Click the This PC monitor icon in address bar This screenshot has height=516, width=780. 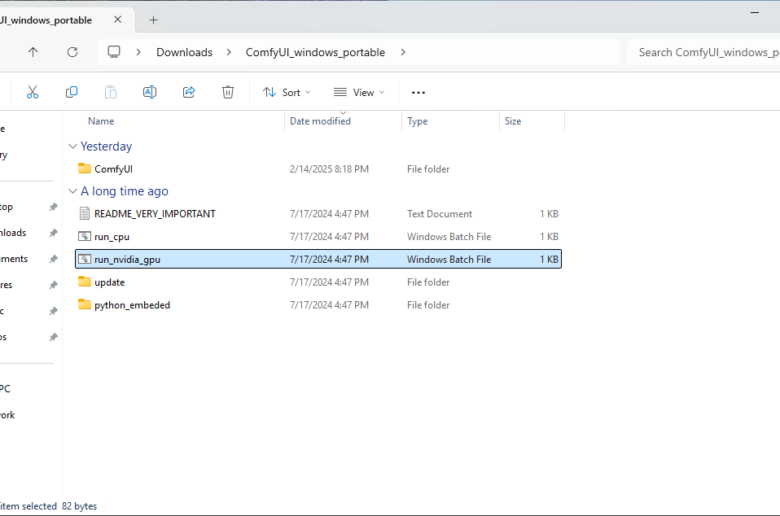[114, 52]
